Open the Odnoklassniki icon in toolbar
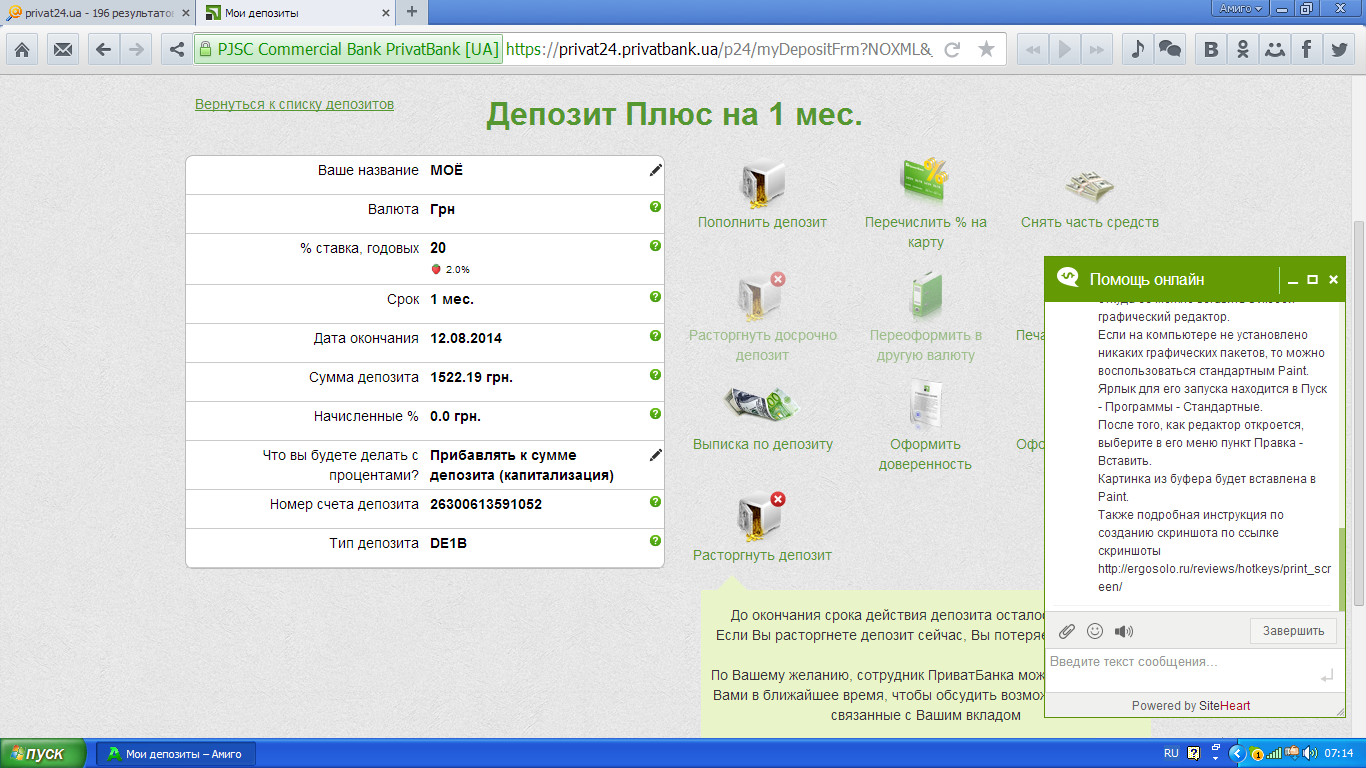The width and height of the screenshot is (1366, 768). coord(1243,49)
